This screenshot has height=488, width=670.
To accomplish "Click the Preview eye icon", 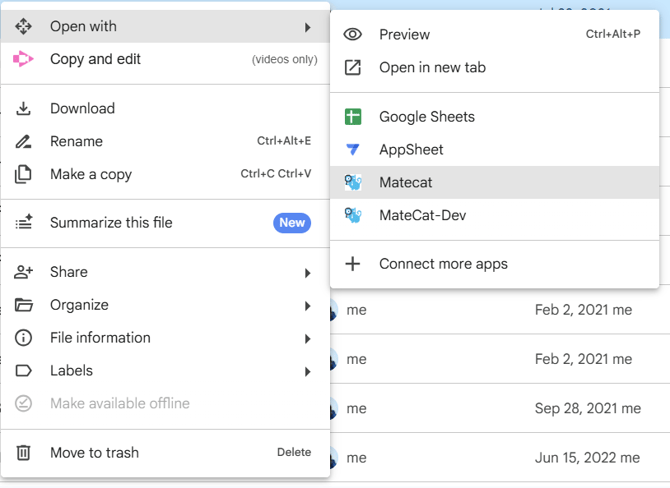I will (352, 35).
